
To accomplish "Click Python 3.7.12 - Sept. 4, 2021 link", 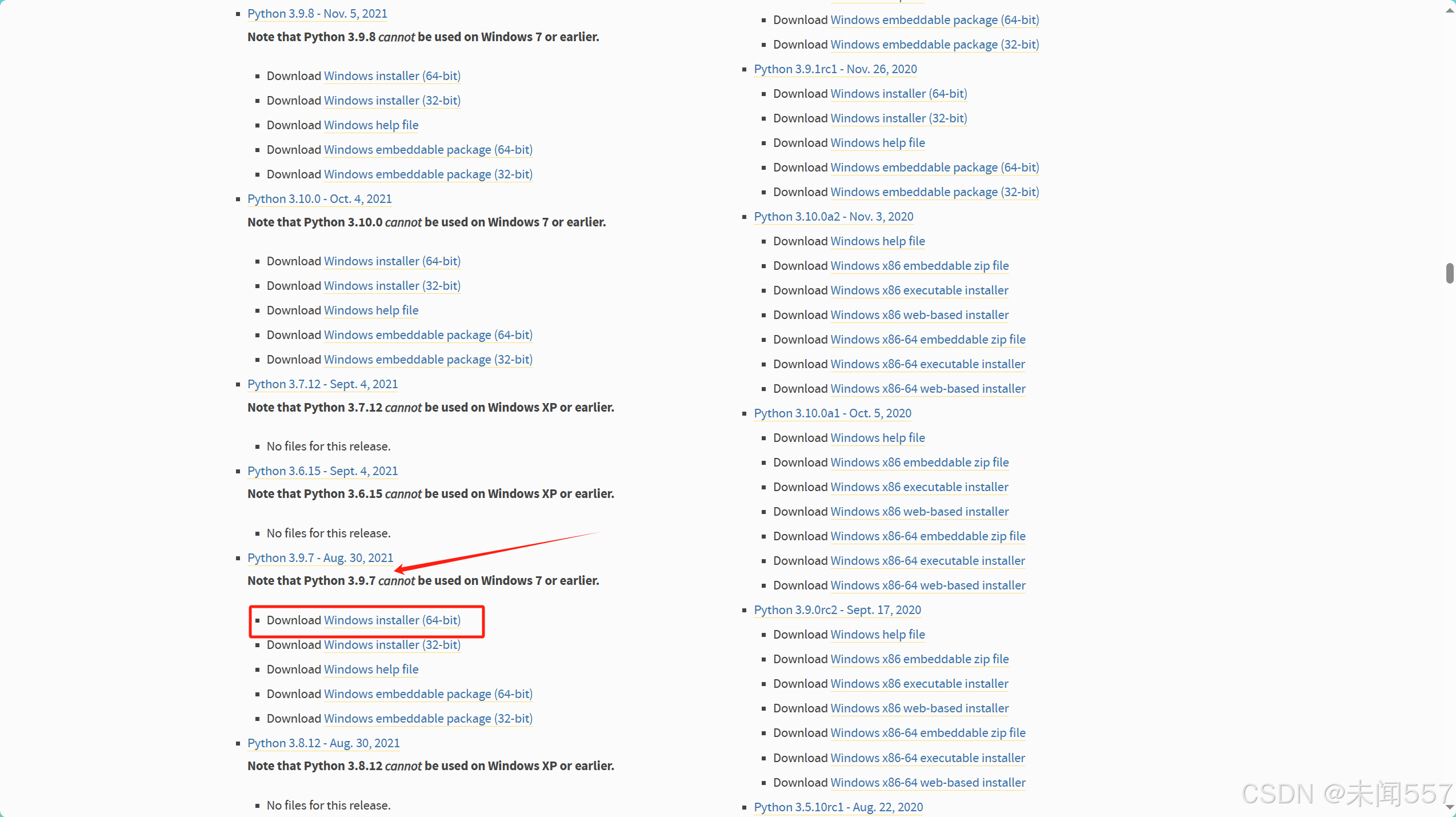I will pyautogui.click(x=322, y=384).
